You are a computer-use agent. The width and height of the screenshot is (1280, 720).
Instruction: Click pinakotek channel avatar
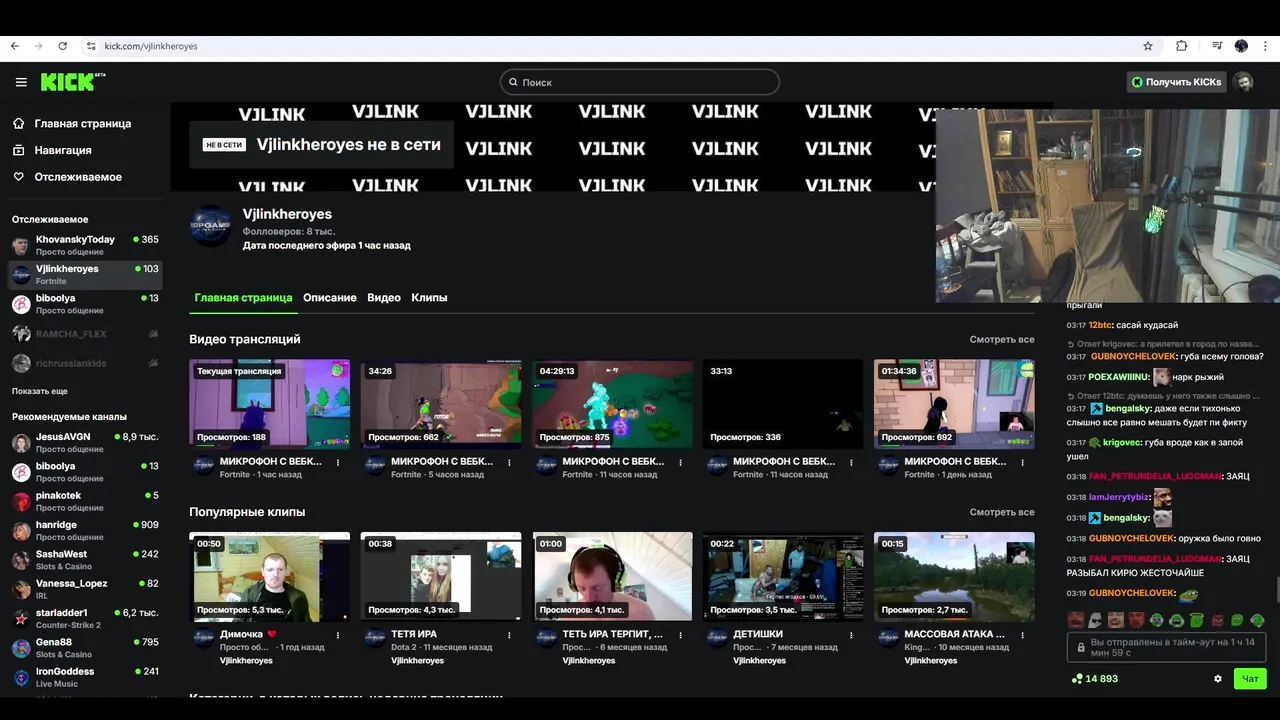point(21,501)
